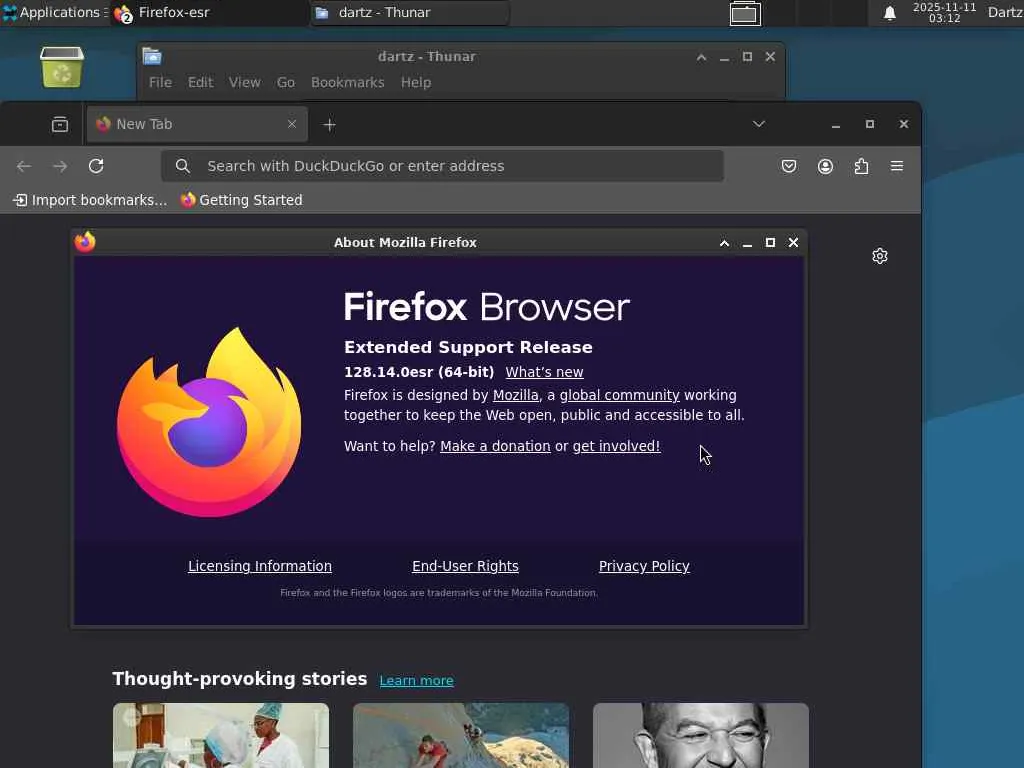Screen dimensions: 1024x768
Task: Click the Firefox logo icon in About titlebar
Action: [x=85, y=242]
